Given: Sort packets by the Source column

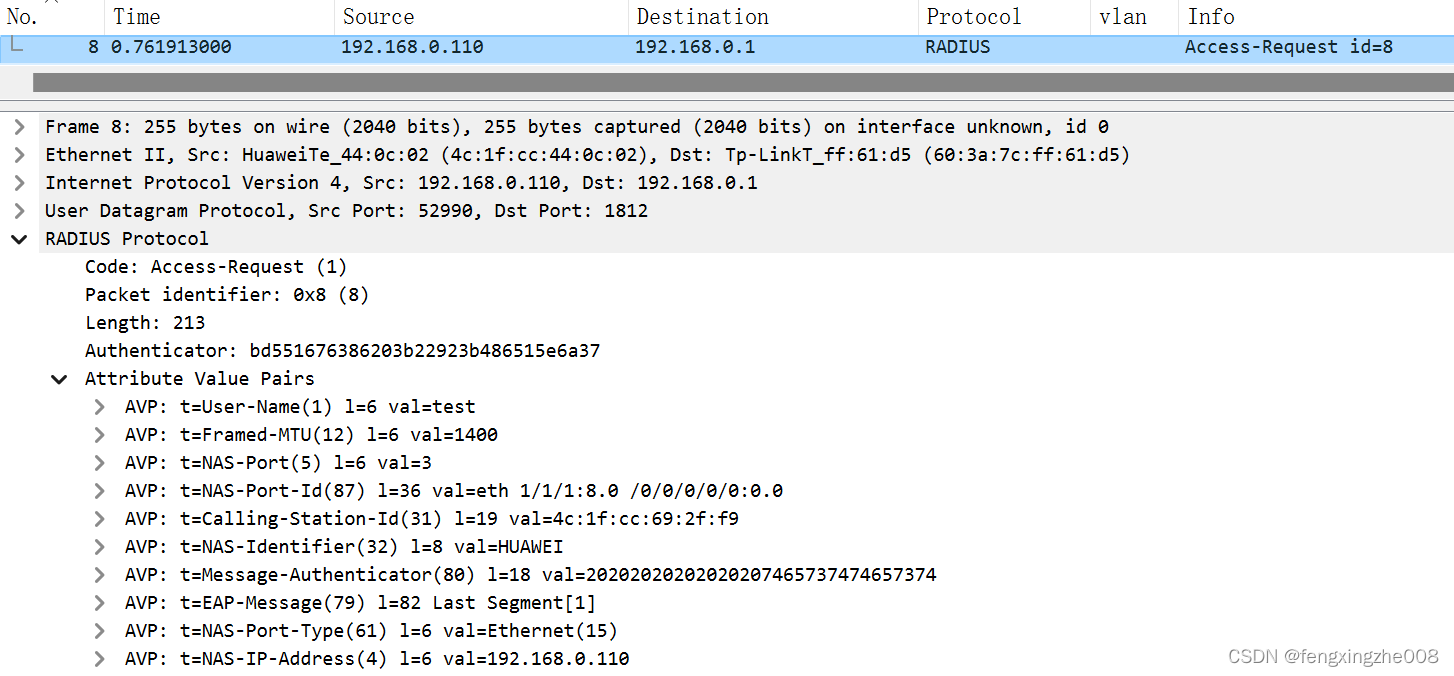Looking at the screenshot, I should coord(378,16).
